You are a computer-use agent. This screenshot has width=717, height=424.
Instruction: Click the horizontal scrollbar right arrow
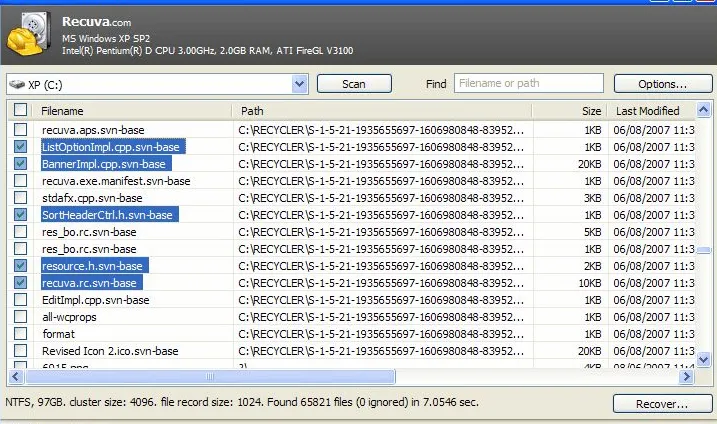coord(687,376)
